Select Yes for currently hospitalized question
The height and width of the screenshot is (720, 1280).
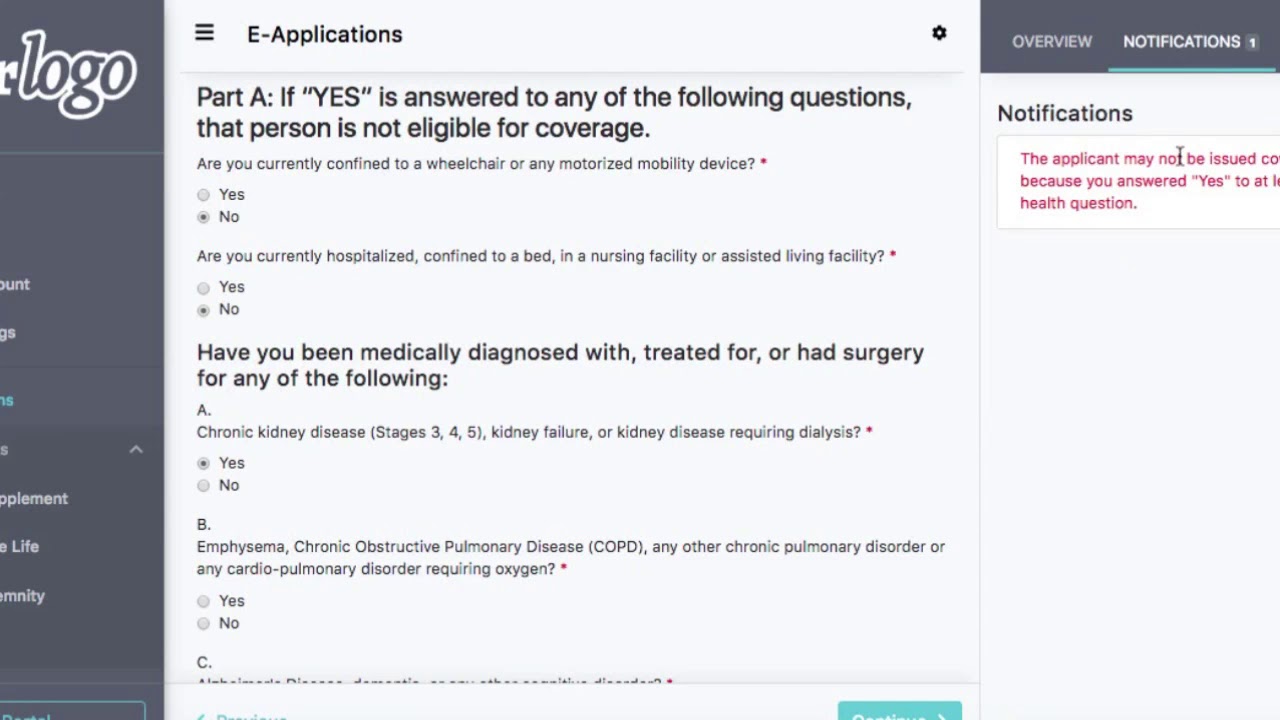[x=204, y=288]
